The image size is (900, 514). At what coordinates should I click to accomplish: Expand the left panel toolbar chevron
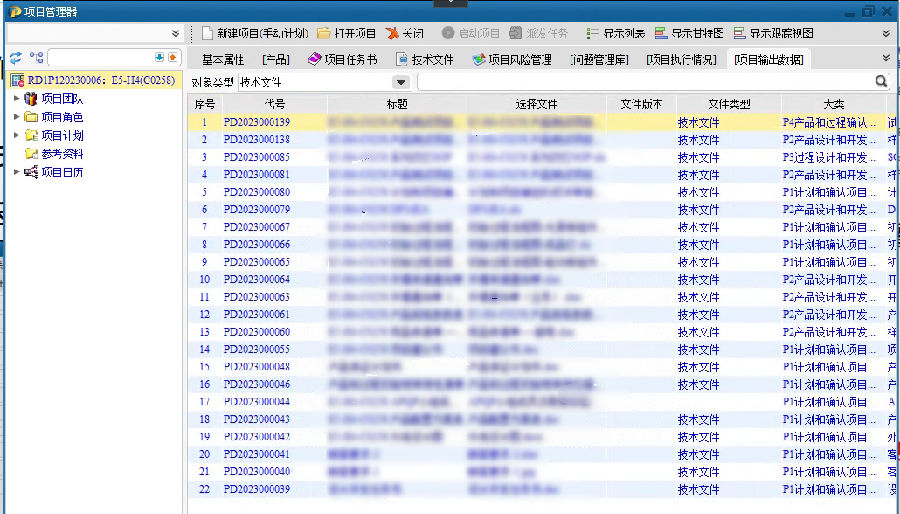point(175,33)
